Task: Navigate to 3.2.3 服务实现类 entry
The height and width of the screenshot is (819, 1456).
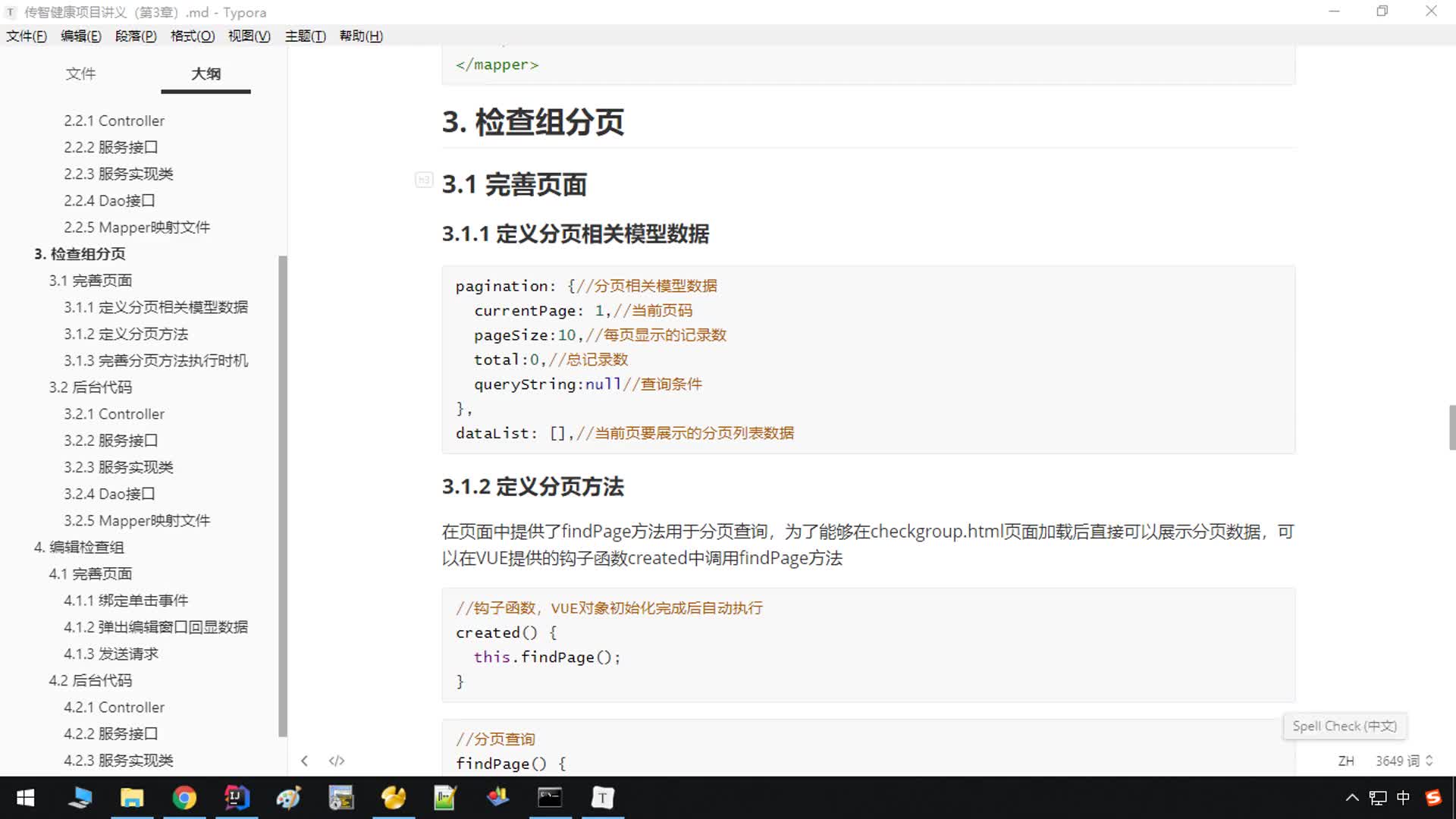Action: tap(118, 467)
